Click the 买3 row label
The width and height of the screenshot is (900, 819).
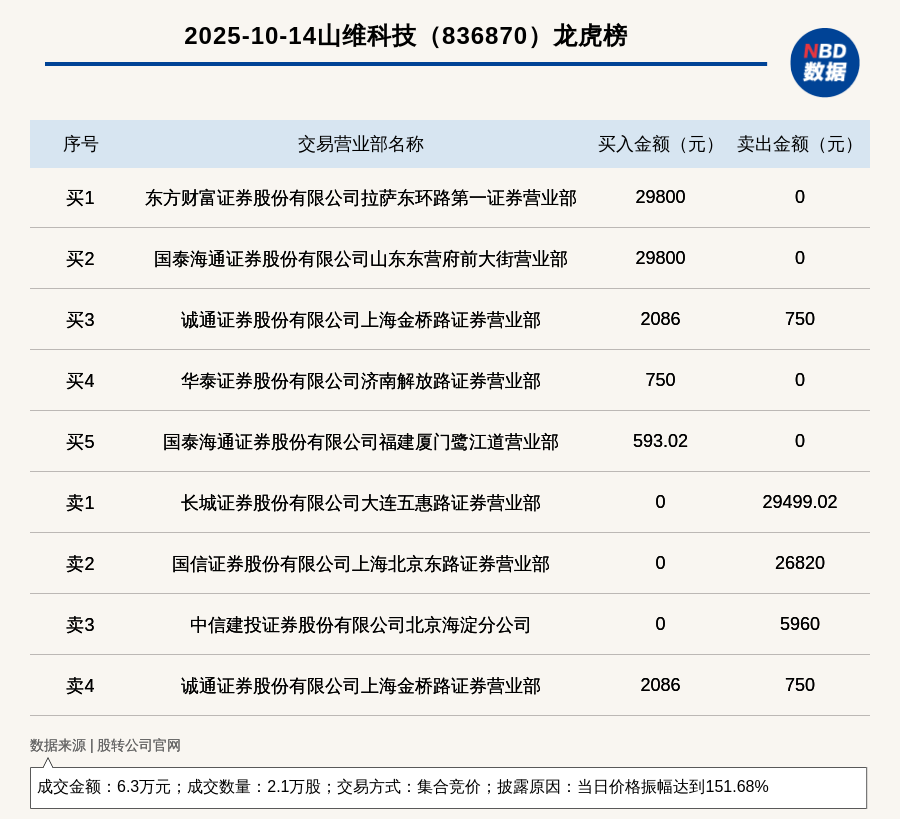click(80, 320)
